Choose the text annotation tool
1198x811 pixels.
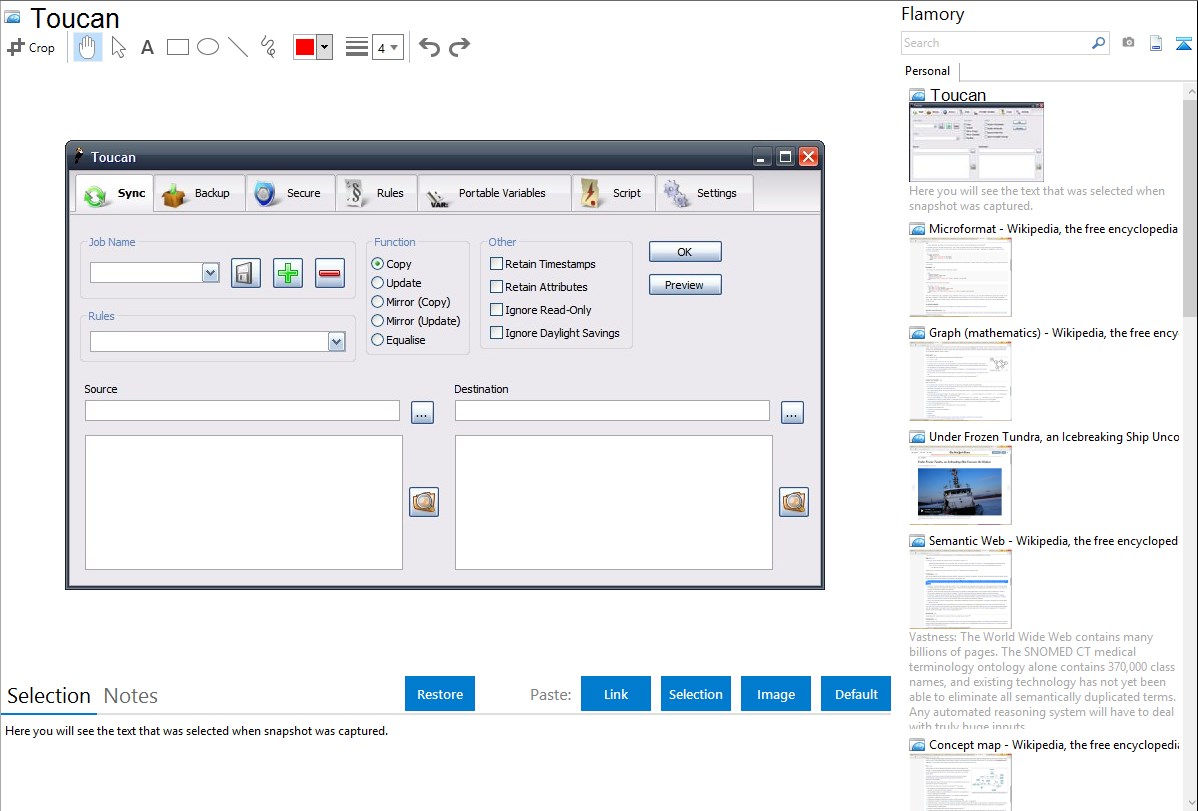click(147, 47)
